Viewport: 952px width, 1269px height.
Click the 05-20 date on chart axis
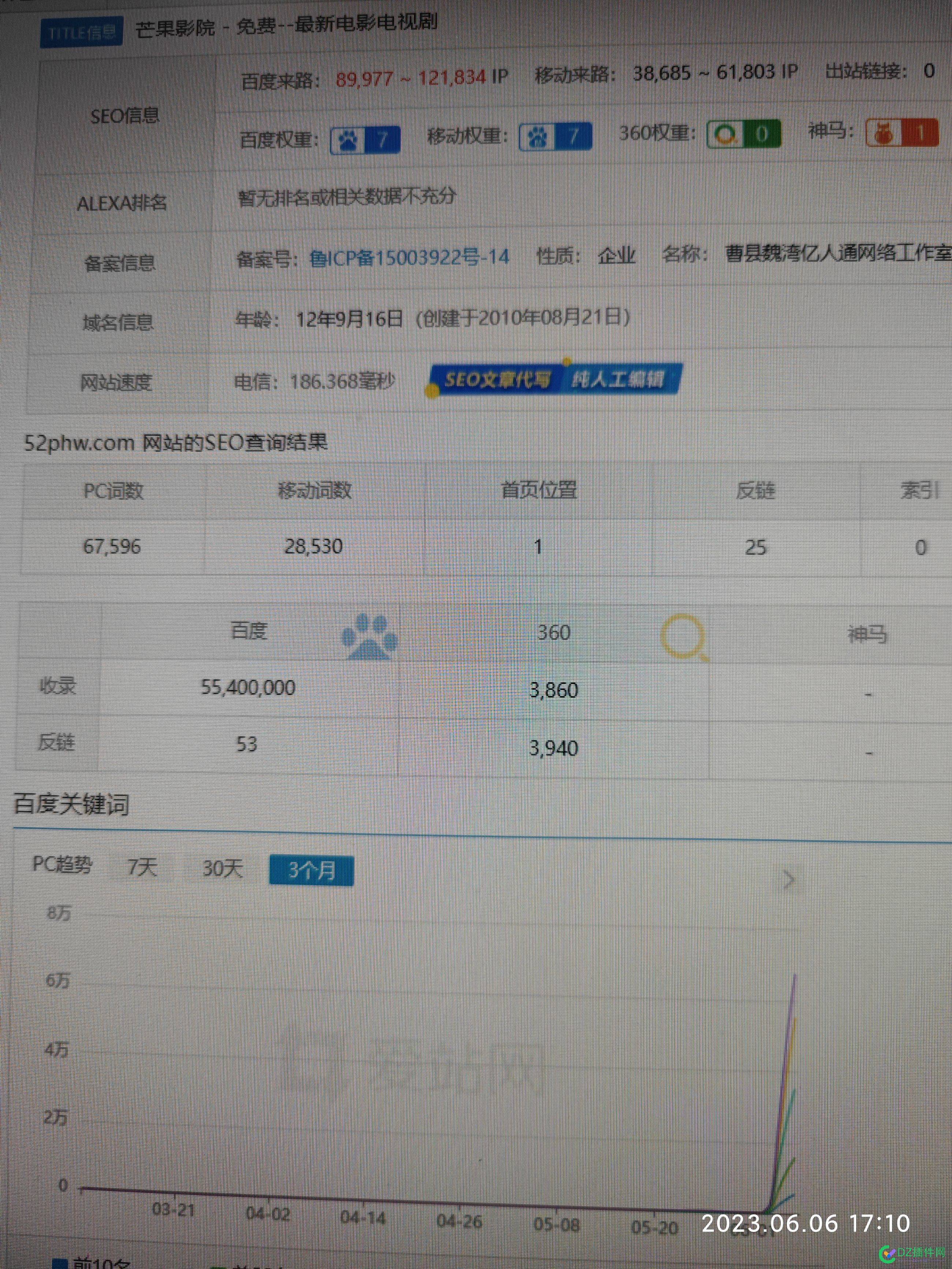click(x=655, y=1227)
